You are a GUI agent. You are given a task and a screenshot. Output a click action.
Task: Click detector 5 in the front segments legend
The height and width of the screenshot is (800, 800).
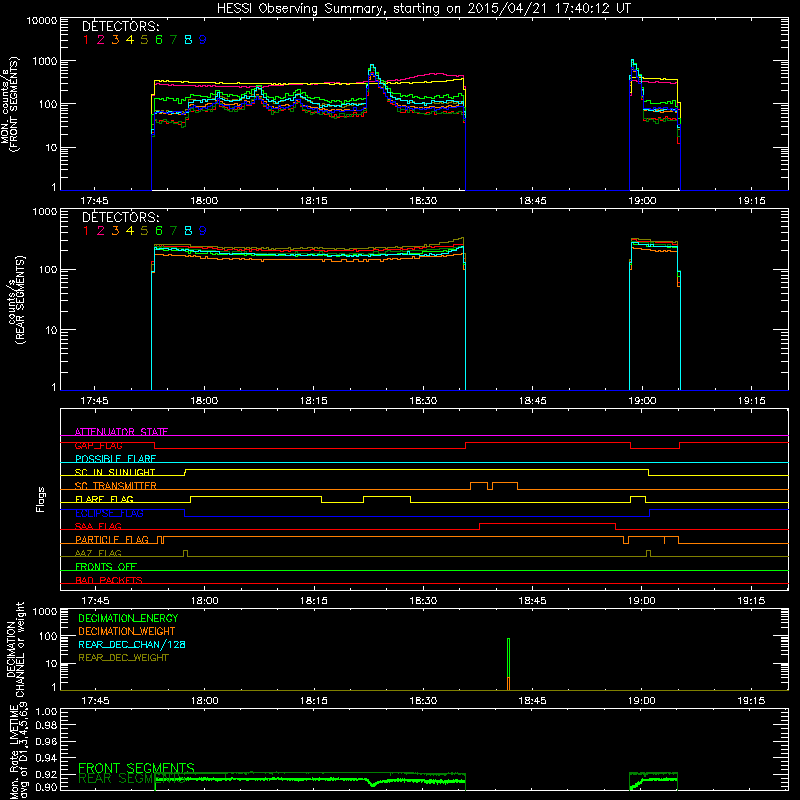pos(144,40)
